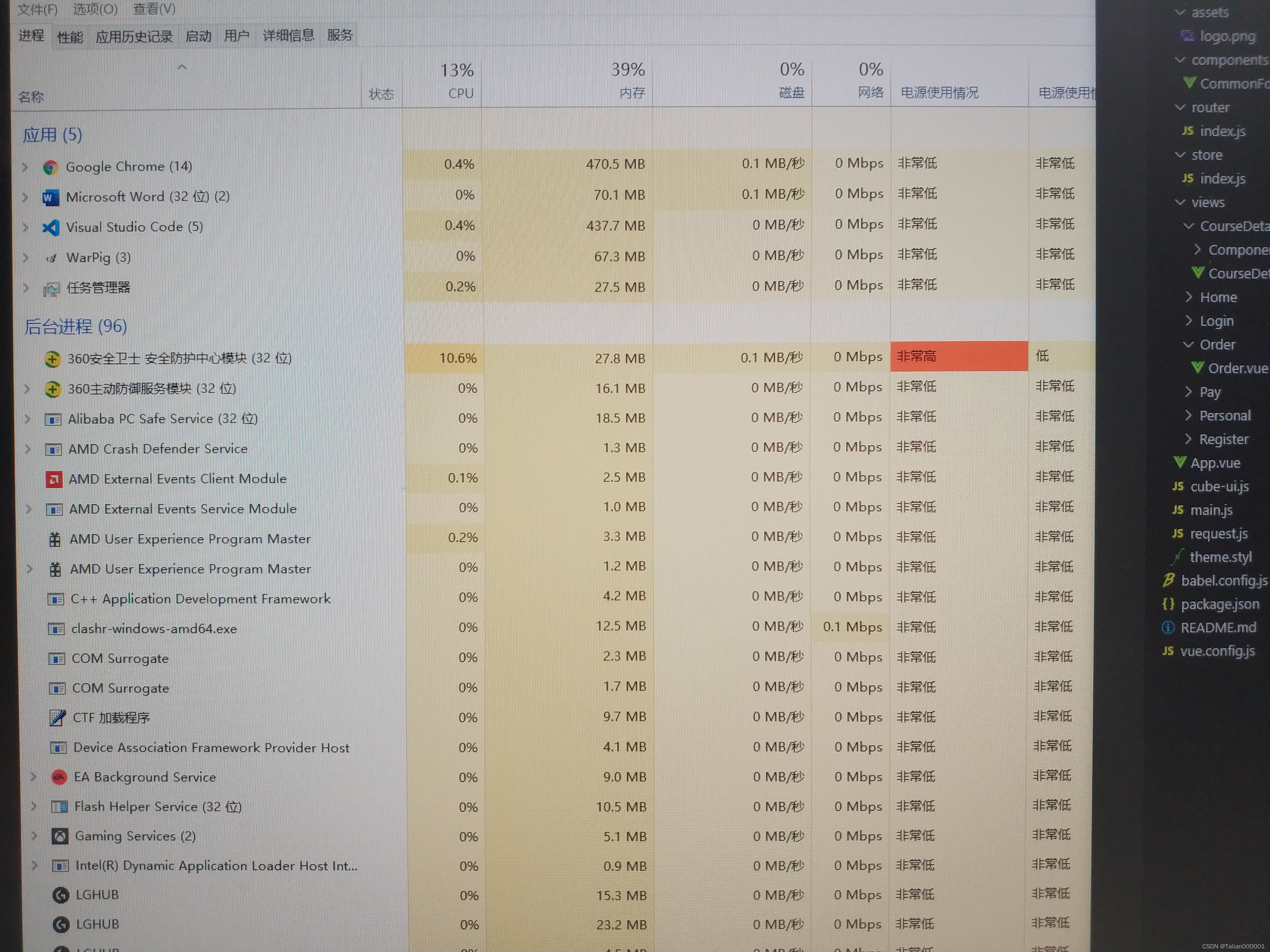Click the EA Background Service icon
The height and width of the screenshot is (952, 1270).
[58, 777]
